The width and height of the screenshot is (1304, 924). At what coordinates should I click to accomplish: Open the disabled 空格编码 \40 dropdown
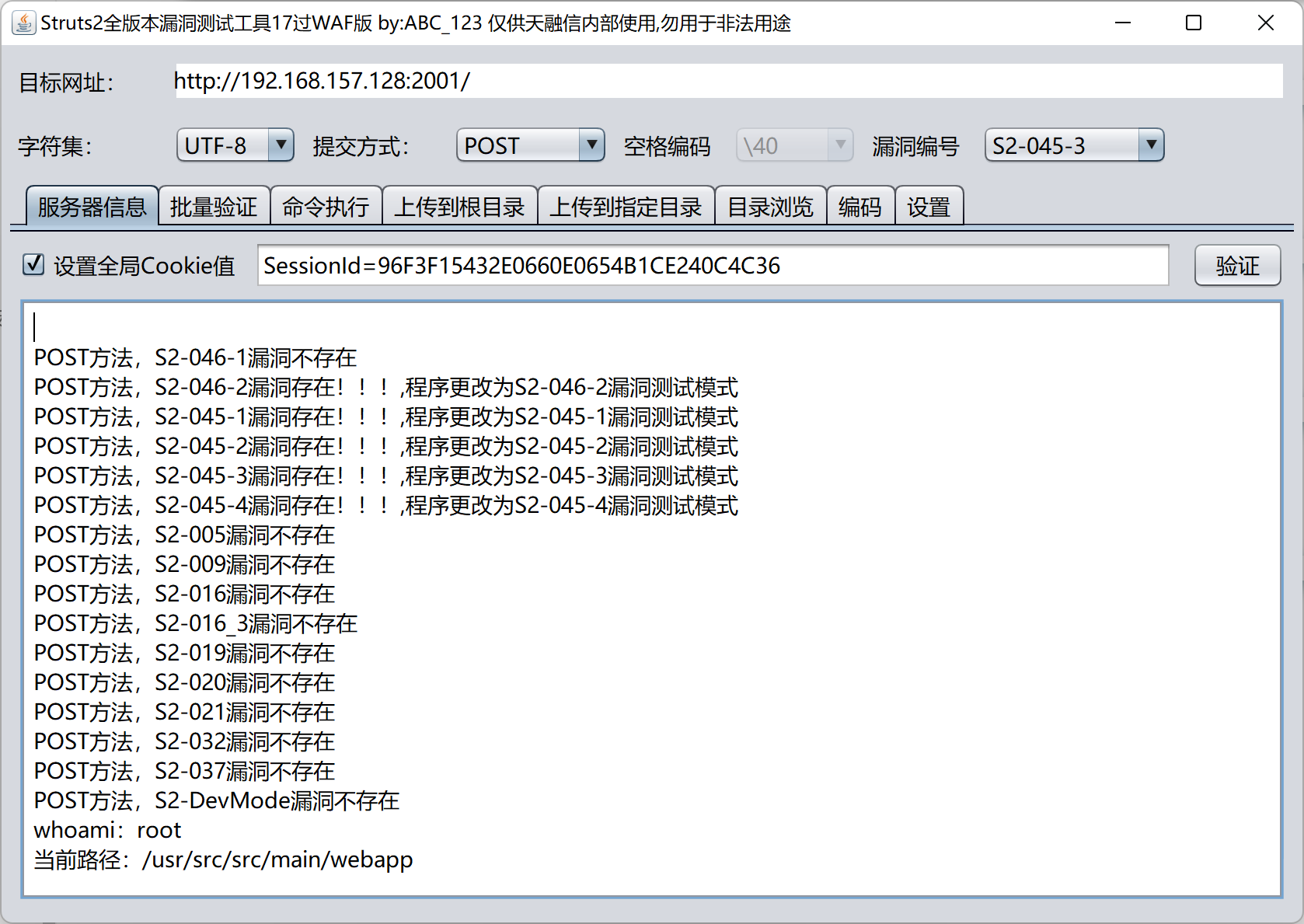[795, 145]
